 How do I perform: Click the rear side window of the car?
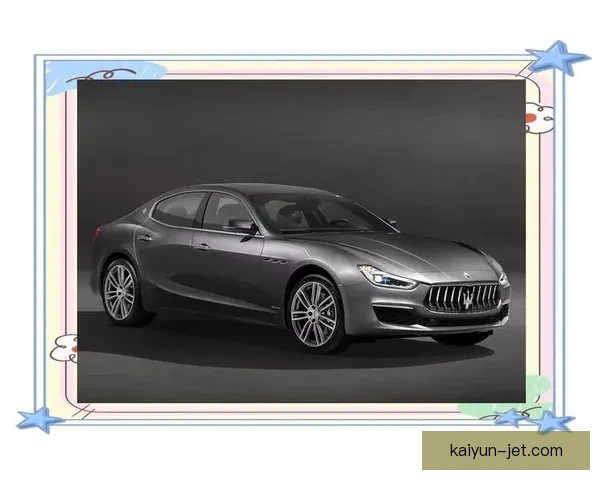[178, 210]
